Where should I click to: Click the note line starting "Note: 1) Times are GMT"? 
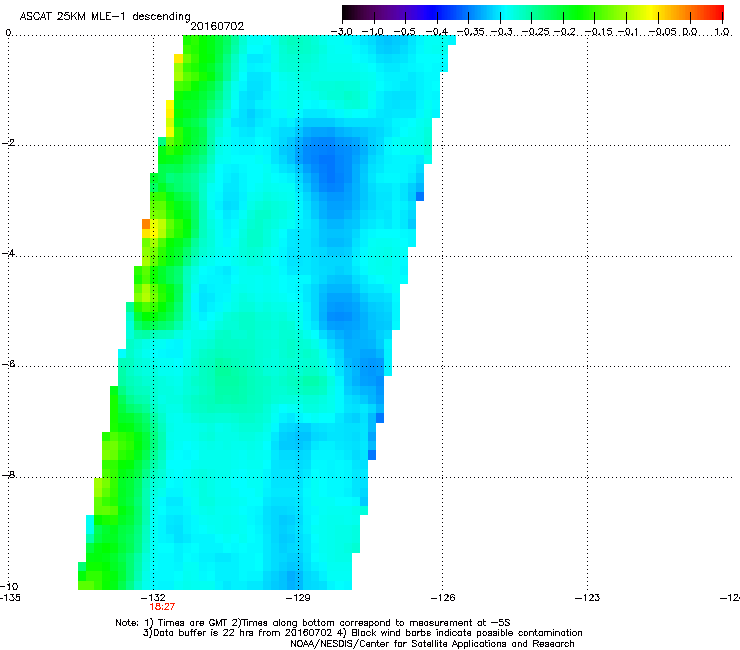(313, 623)
